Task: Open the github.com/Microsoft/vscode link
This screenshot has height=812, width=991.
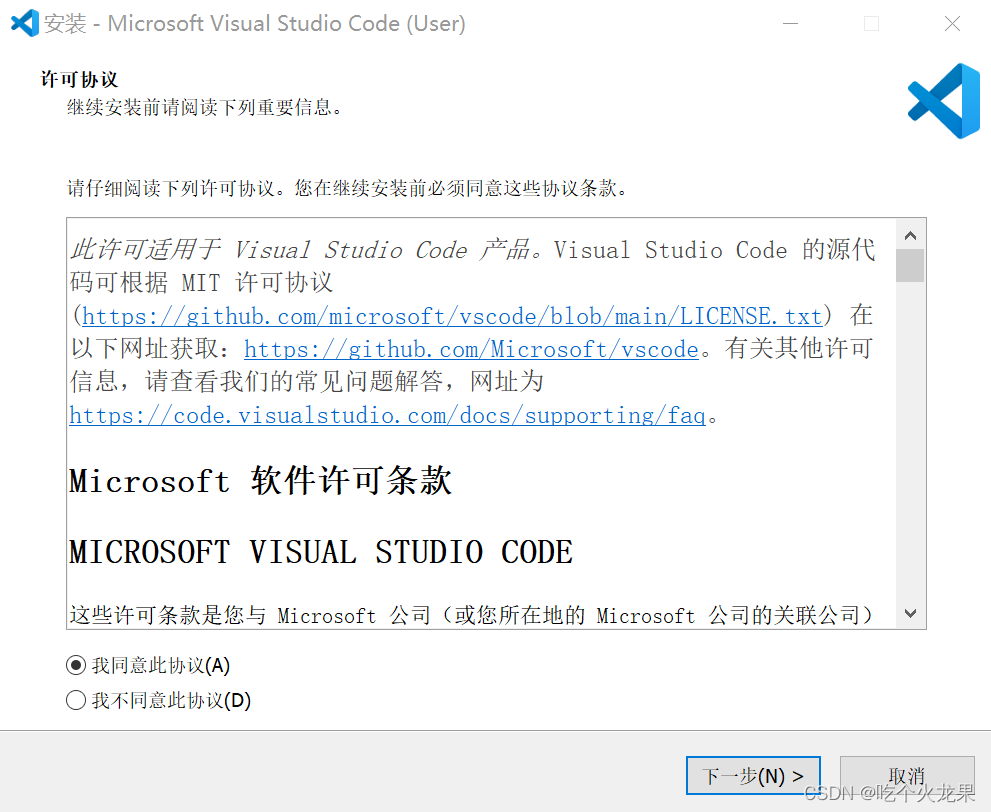Action: tap(471, 349)
